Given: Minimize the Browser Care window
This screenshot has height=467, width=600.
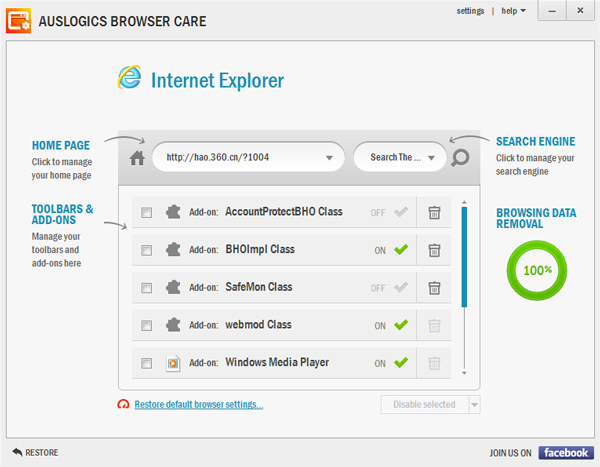Looking at the screenshot, I should [x=552, y=11].
